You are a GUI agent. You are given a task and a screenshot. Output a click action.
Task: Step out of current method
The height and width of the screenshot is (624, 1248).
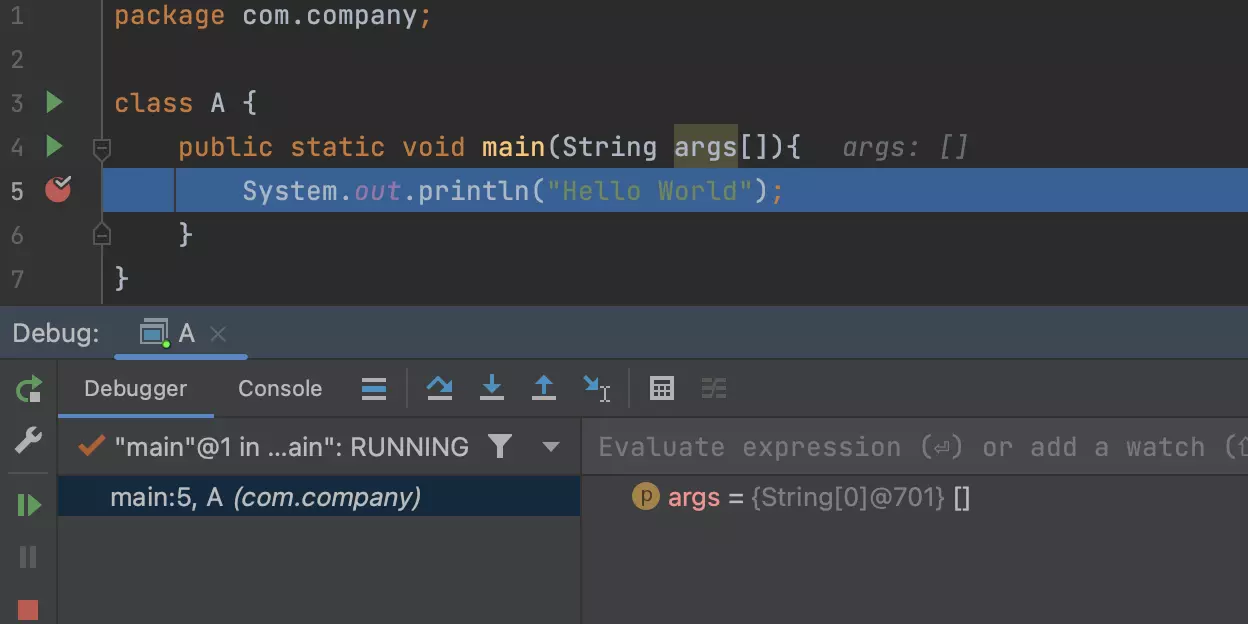tap(543, 389)
